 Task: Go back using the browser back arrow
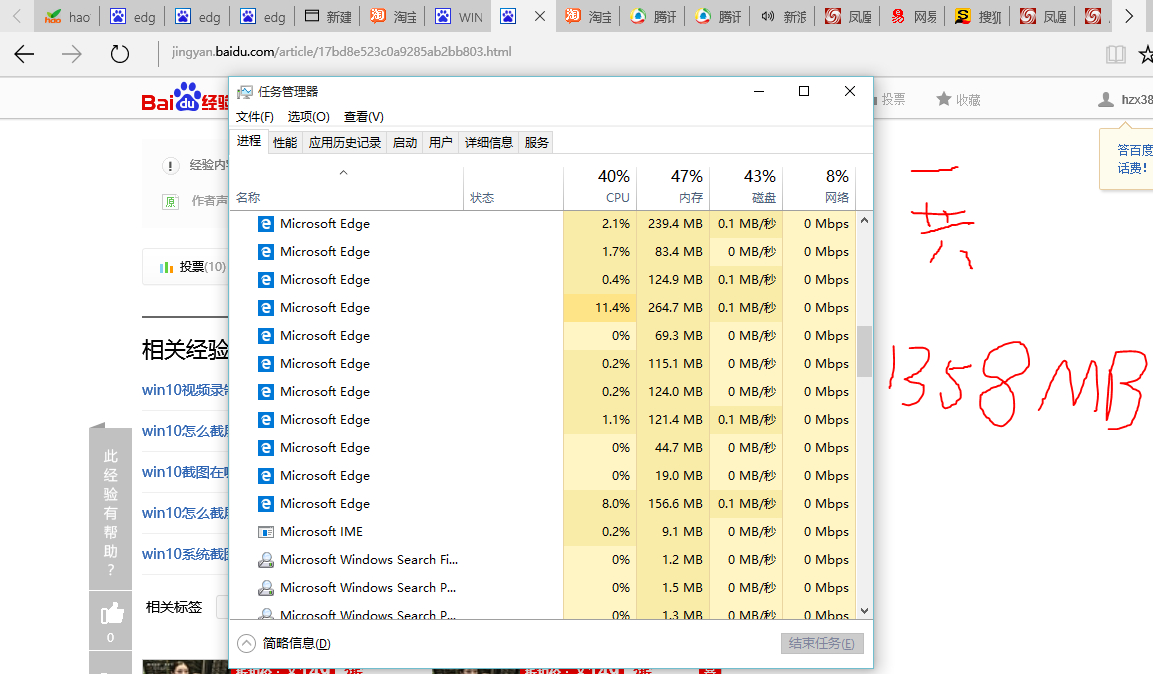[x=24, y=54]
